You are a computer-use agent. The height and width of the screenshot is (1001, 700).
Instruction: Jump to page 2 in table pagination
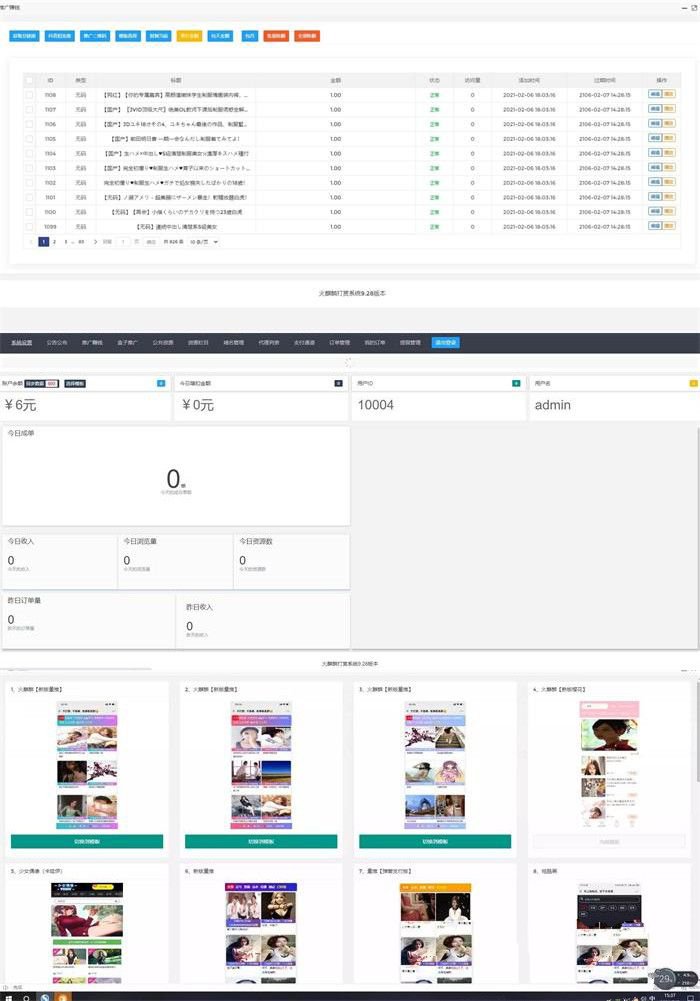point(54,242)
